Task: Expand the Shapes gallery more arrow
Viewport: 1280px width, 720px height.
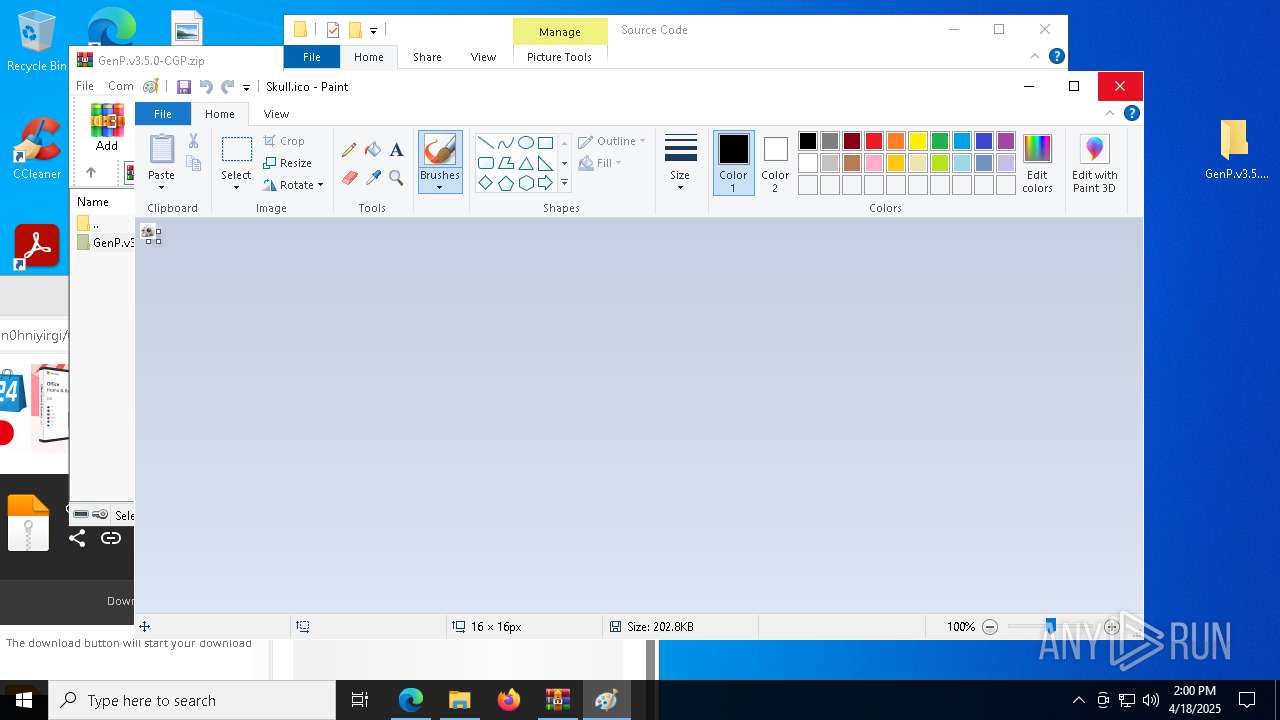Action: click(564, 183)
